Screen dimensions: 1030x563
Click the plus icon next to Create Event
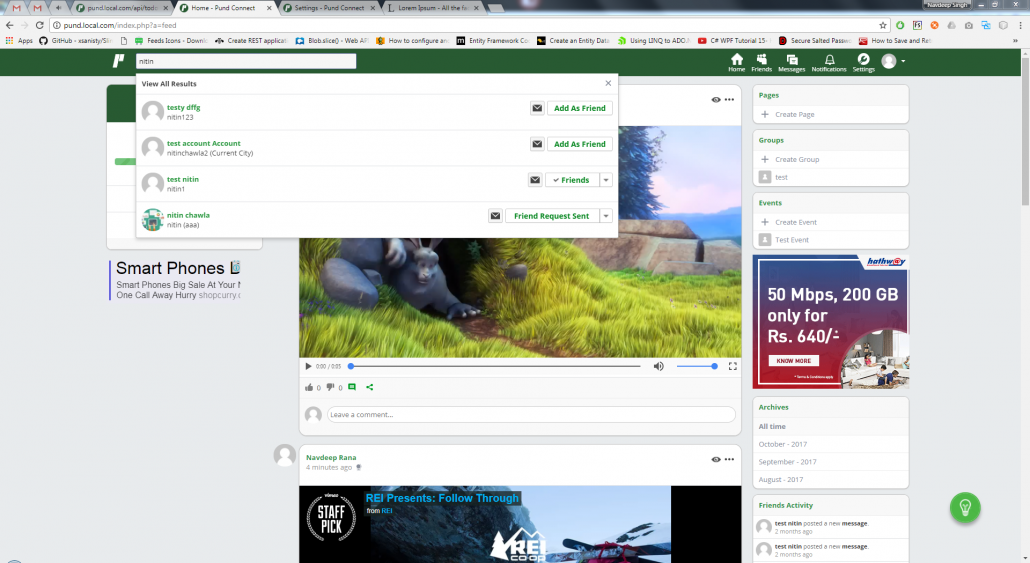point(765,222)
